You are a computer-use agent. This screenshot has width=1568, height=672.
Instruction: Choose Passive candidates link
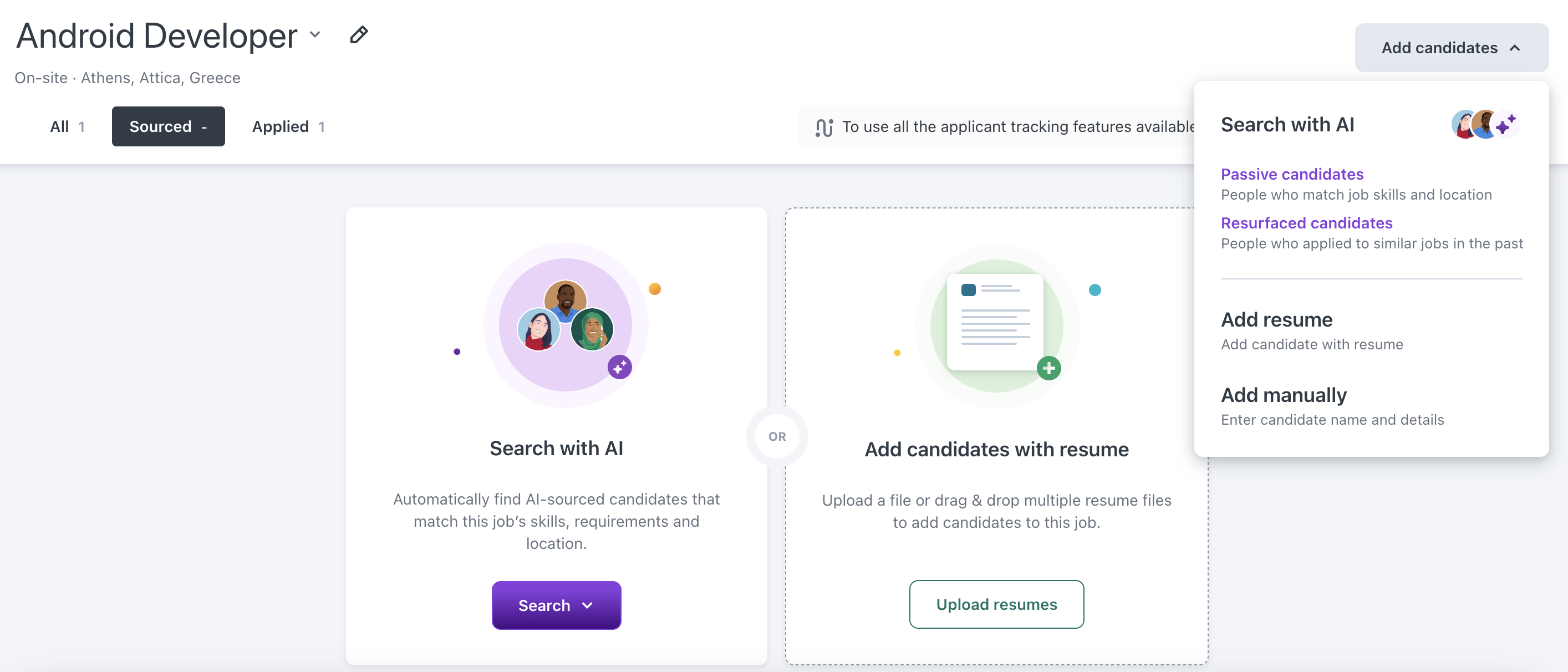coord(1292,174)
